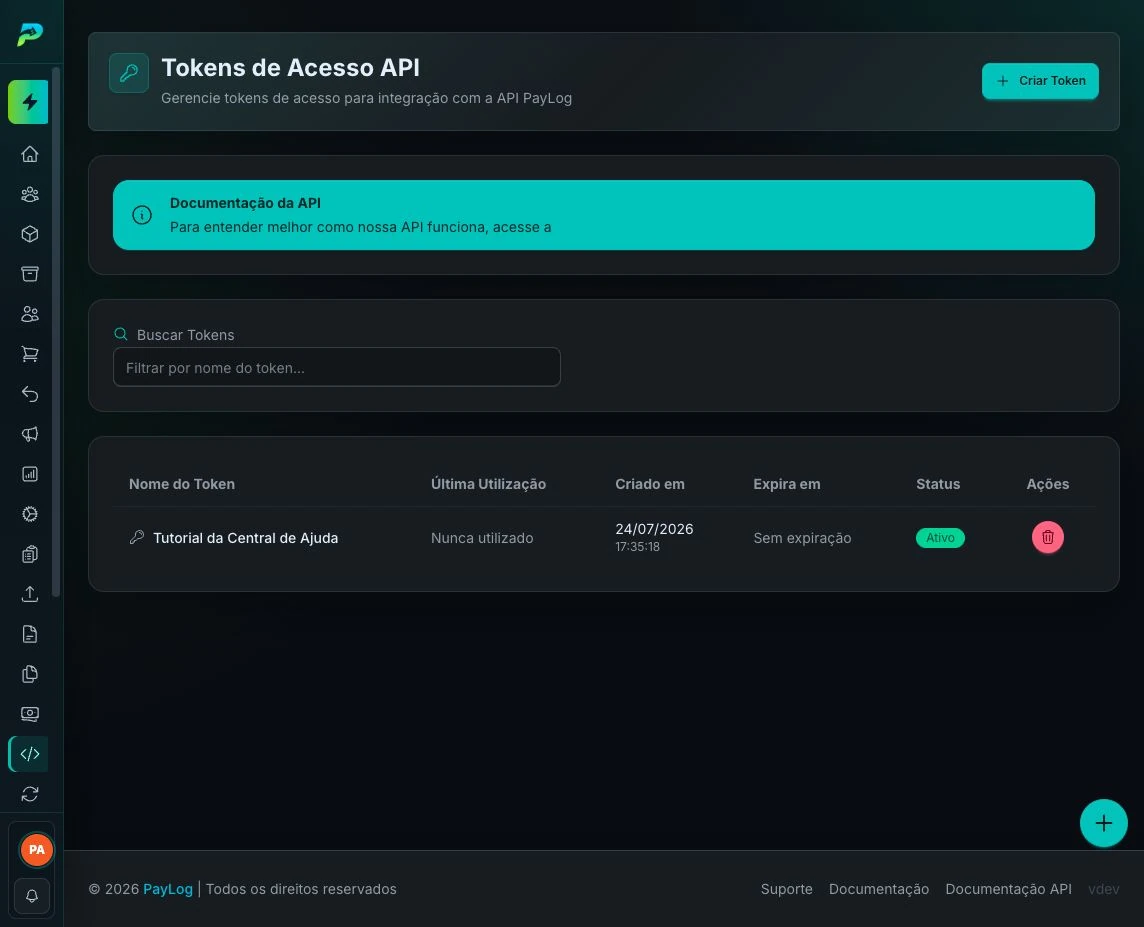
Task: Select the code brackets API sidebar icon
Action: 29,754
